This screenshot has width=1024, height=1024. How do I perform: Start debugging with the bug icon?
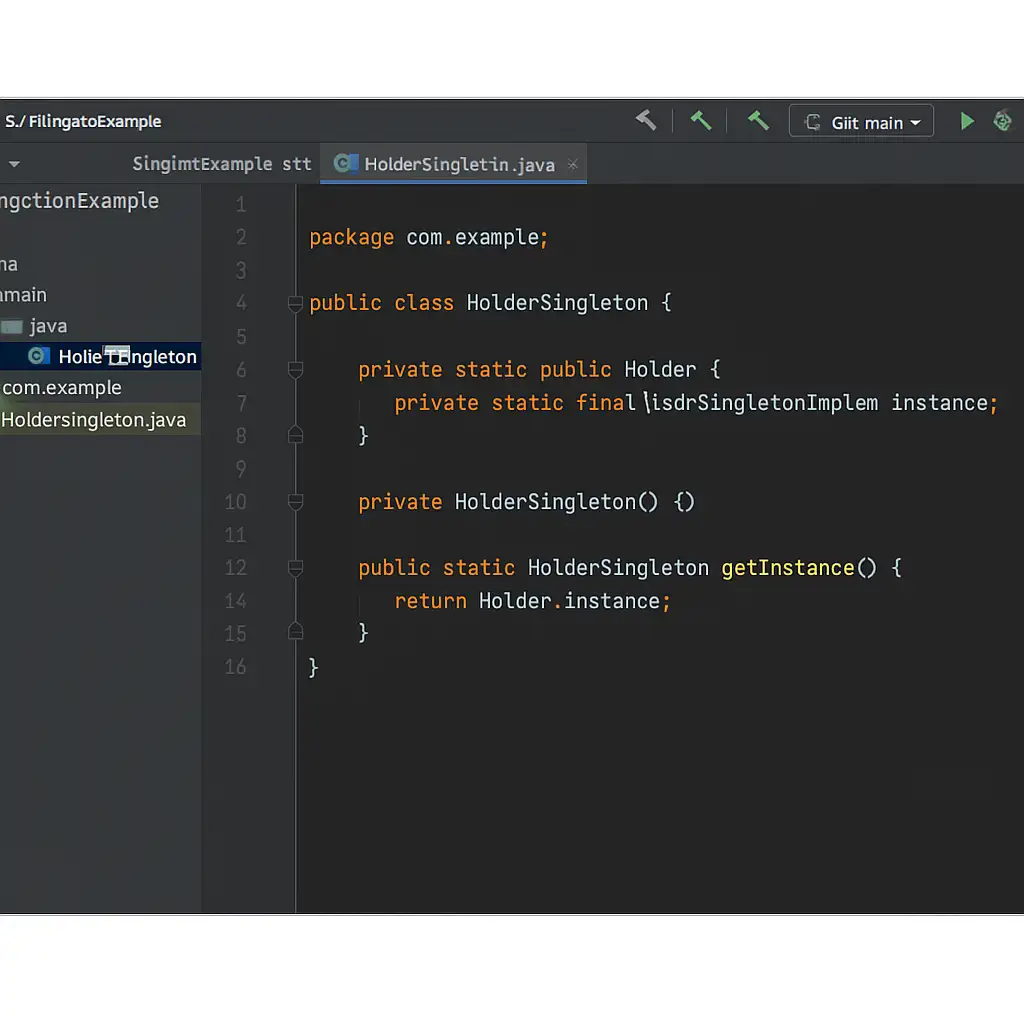coord(1002,121)
